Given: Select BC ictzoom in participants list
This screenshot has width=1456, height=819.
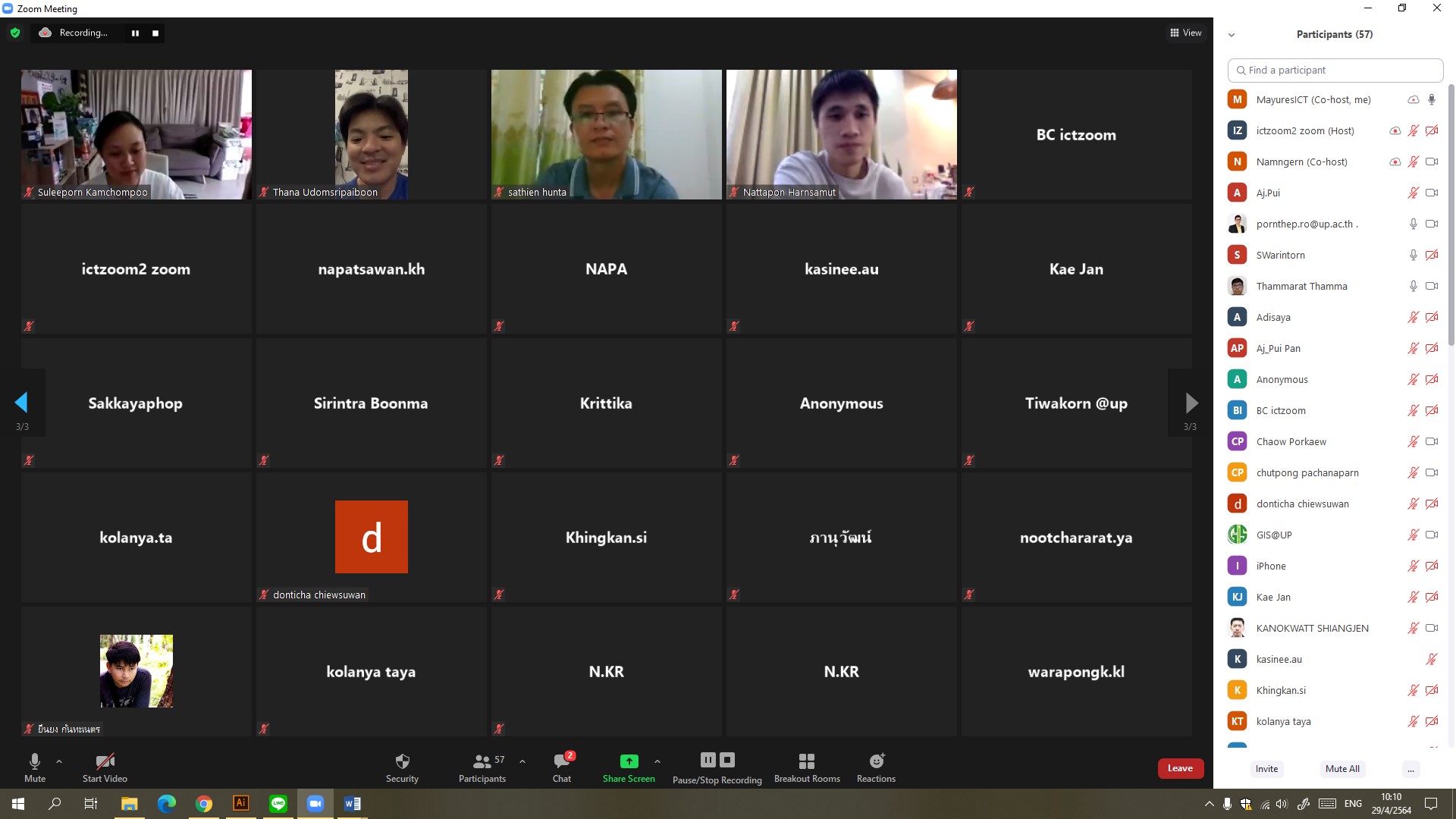Looking at the screenshot, I should pos(1333,410).
